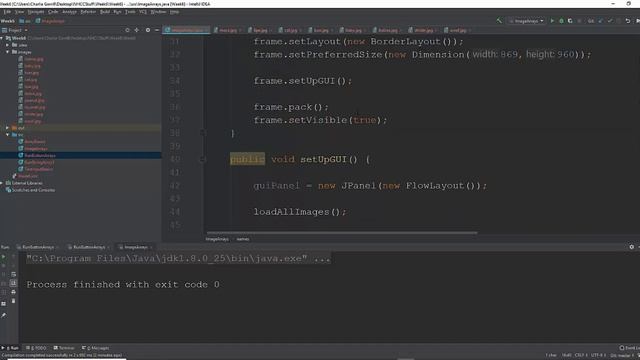This screenshot has height=360, width=640.
Task: Open the Analyze menu
Action: [69, 12]
